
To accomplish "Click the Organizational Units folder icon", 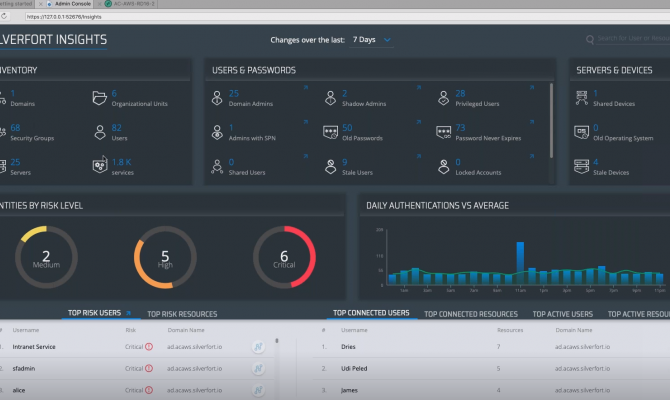I will tap(100, 98).
